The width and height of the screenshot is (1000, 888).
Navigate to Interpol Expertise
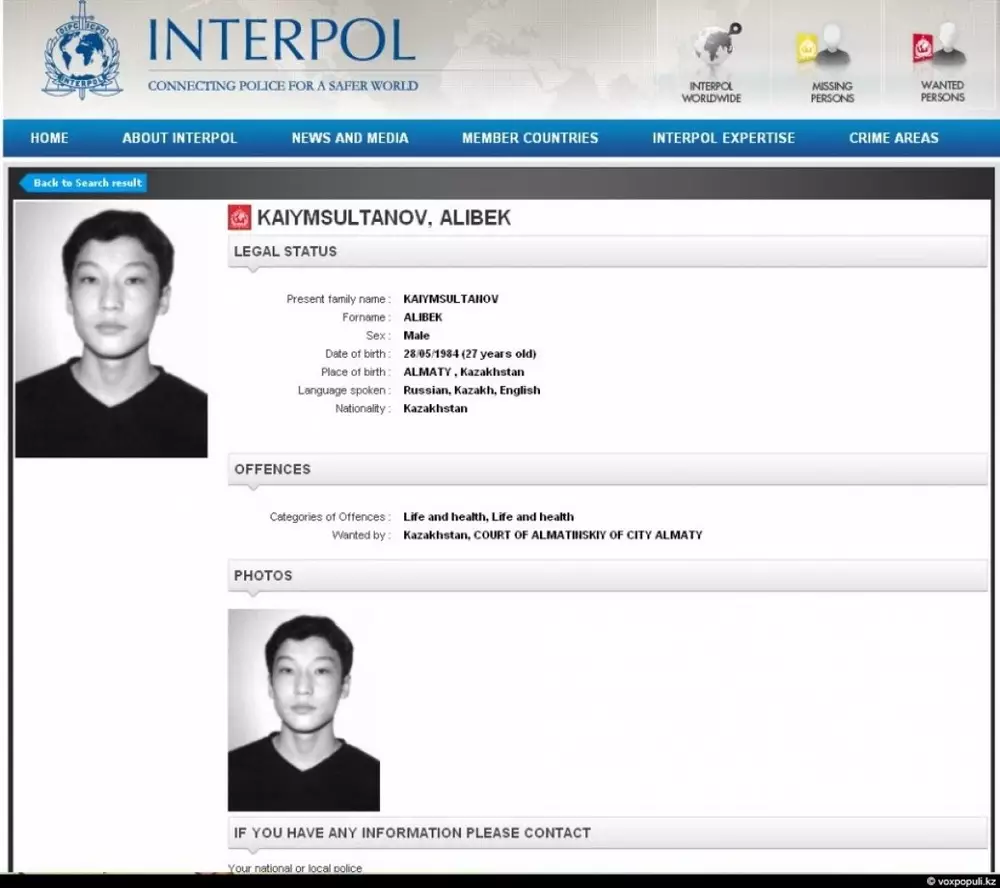coord(724,138)
